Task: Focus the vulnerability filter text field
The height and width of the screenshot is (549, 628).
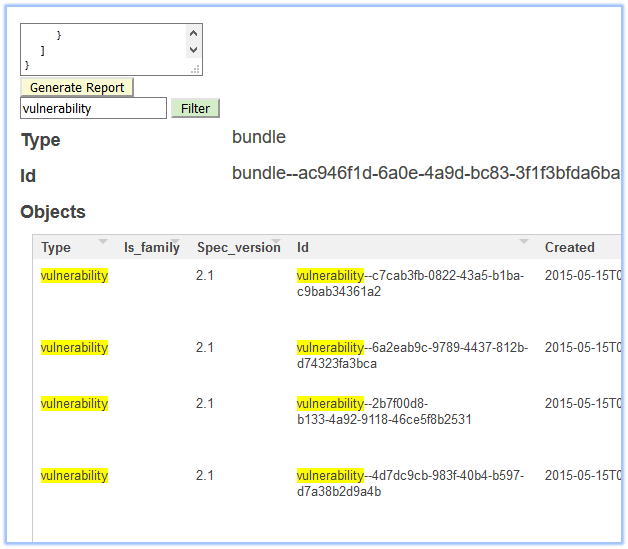Action: tap(93, 108)
